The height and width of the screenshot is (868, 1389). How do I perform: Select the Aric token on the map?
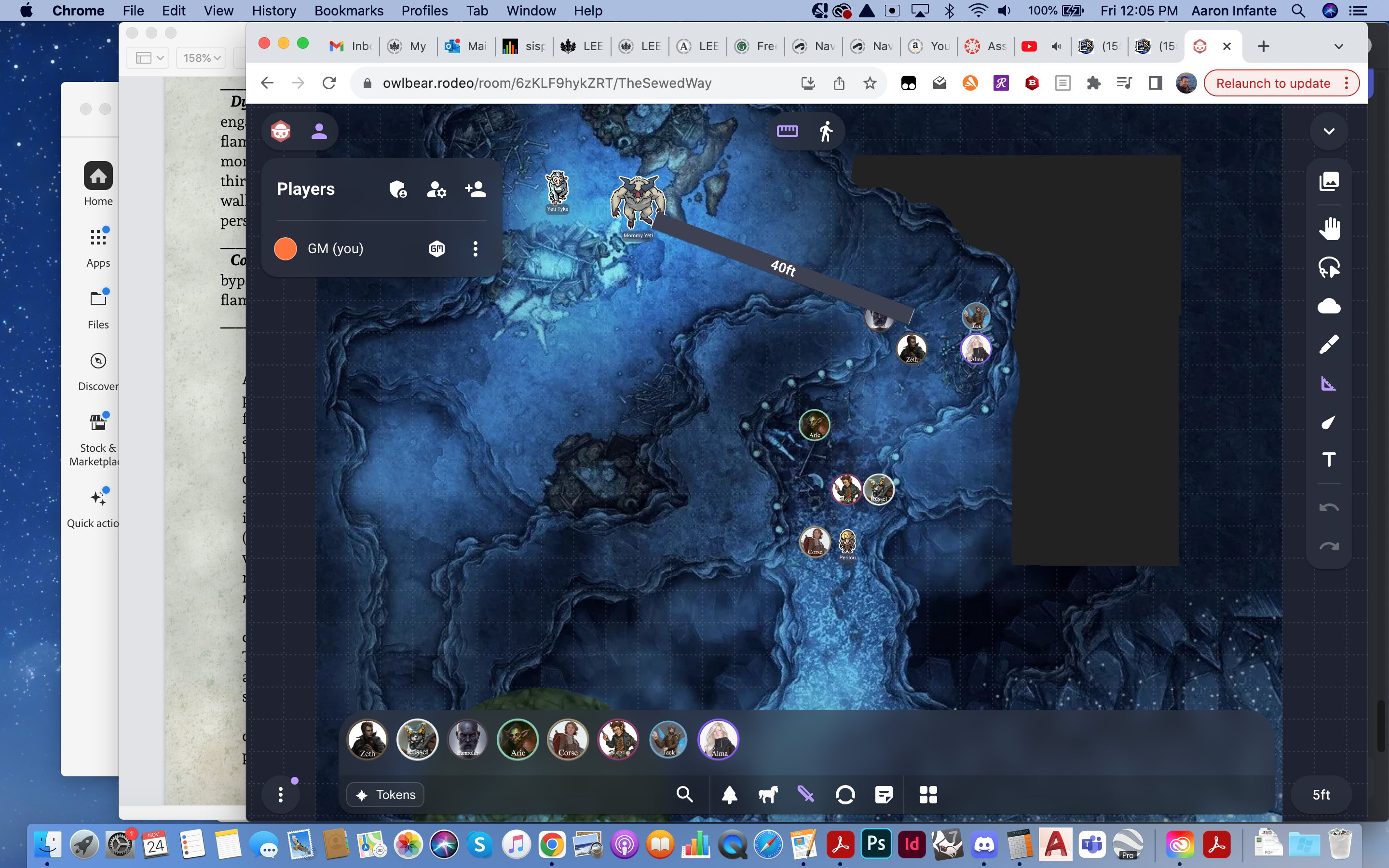click(x=814, y=425)
